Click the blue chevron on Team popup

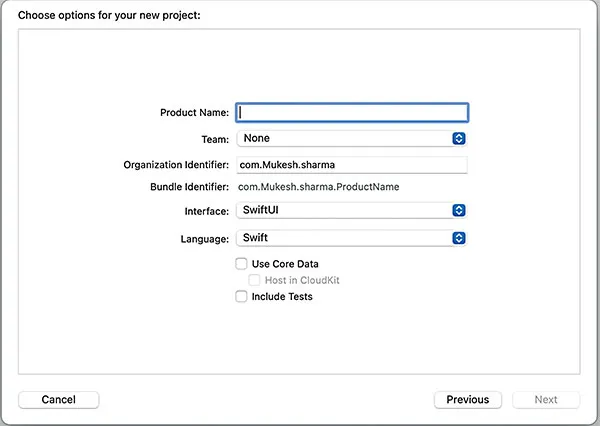click(459, 139)
